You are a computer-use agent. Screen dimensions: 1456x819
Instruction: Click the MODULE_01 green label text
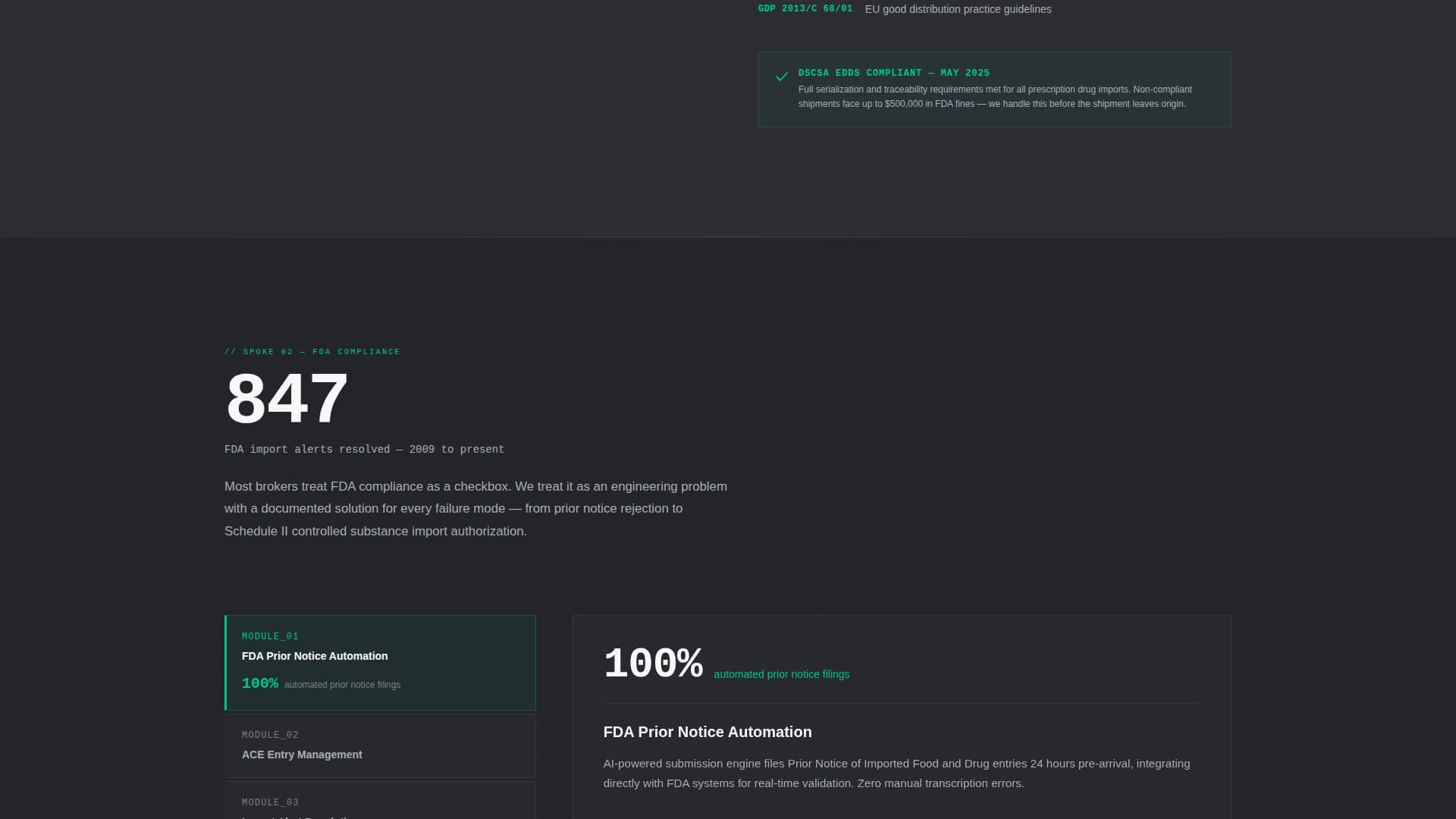coord(270,636)
